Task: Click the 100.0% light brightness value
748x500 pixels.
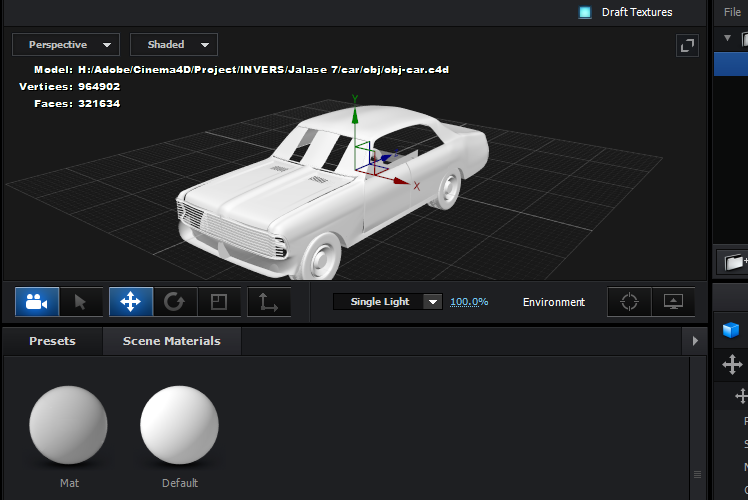Action: click(469, 302)
